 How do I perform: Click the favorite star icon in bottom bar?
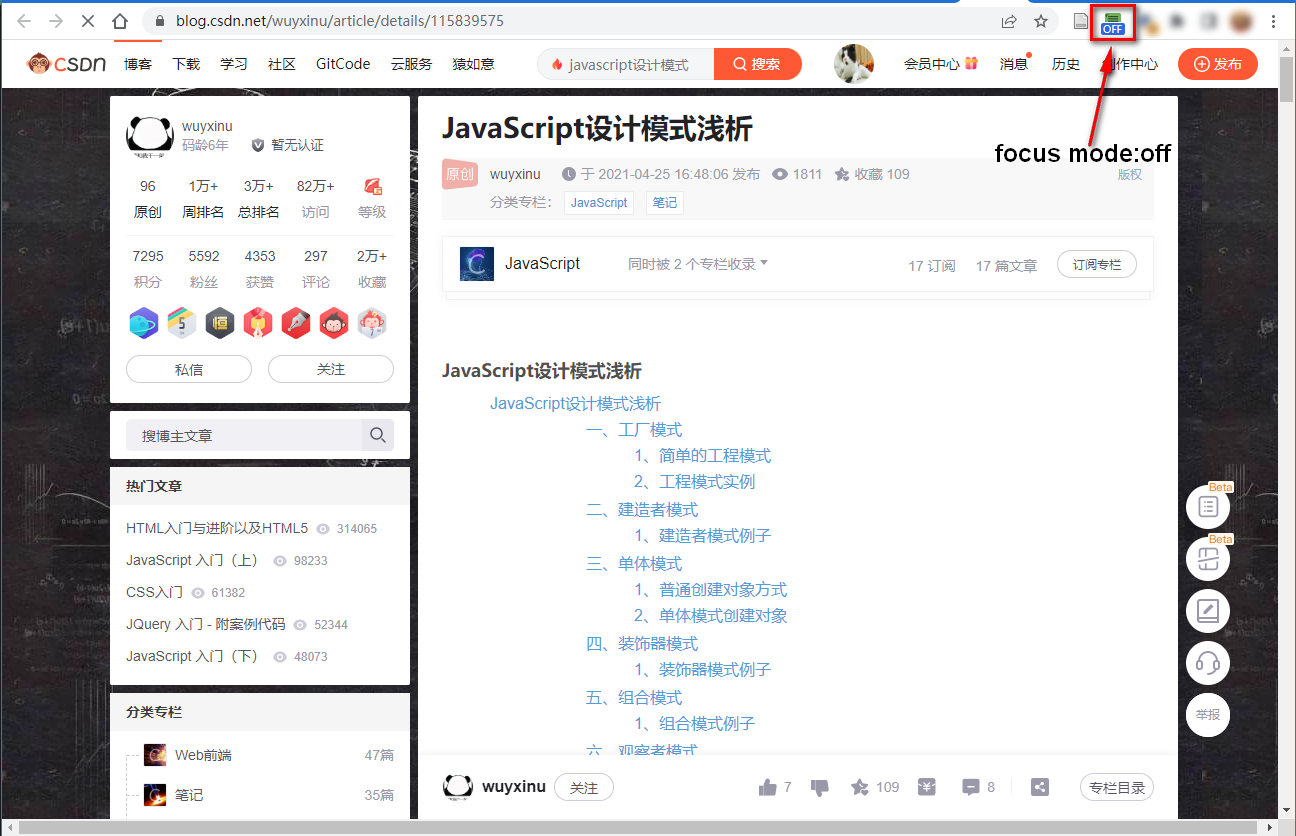(859, 787)
